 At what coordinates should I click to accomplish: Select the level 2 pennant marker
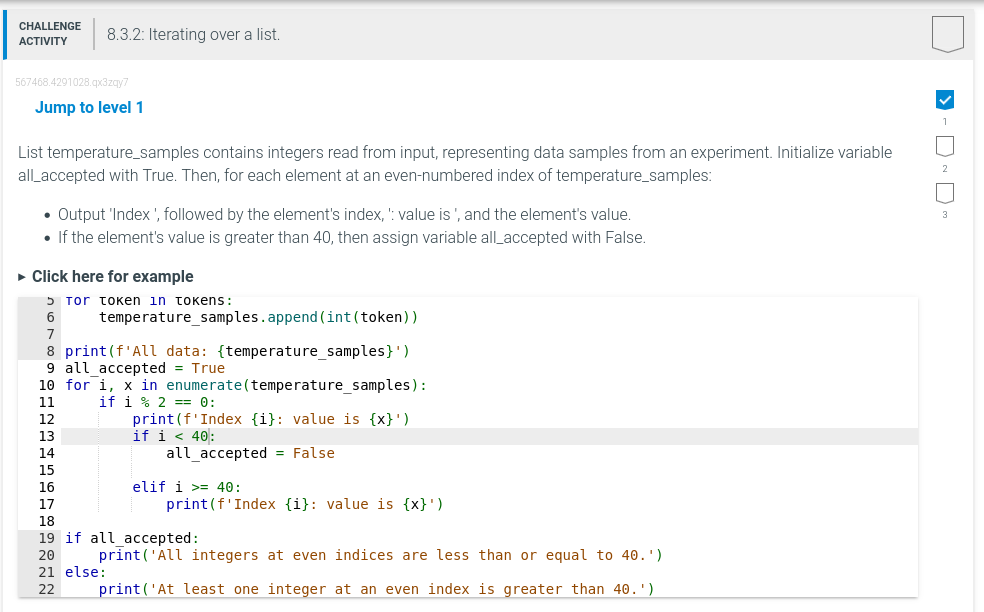coord(944,146)
